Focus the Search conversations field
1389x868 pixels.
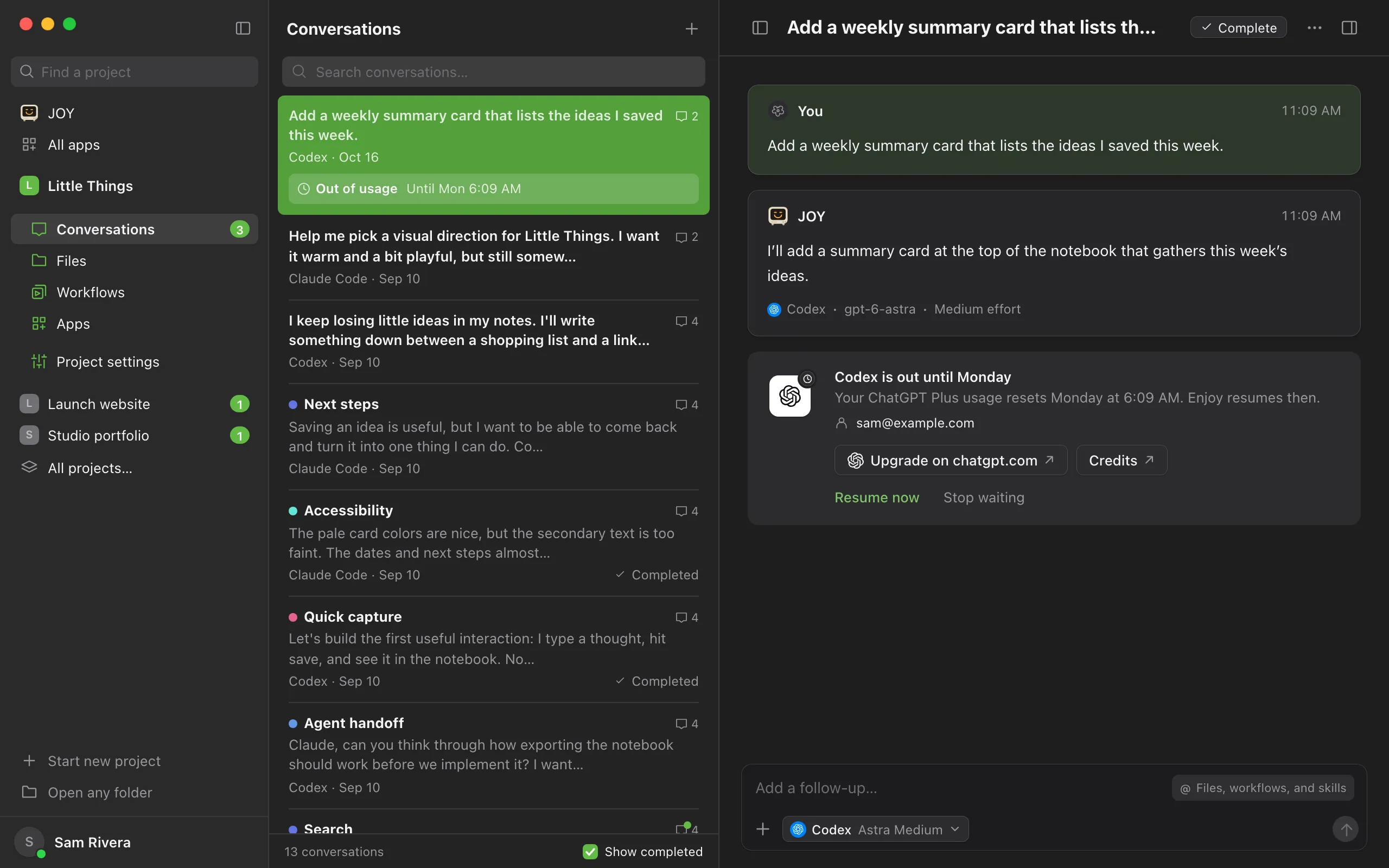(x=493, y=72)
